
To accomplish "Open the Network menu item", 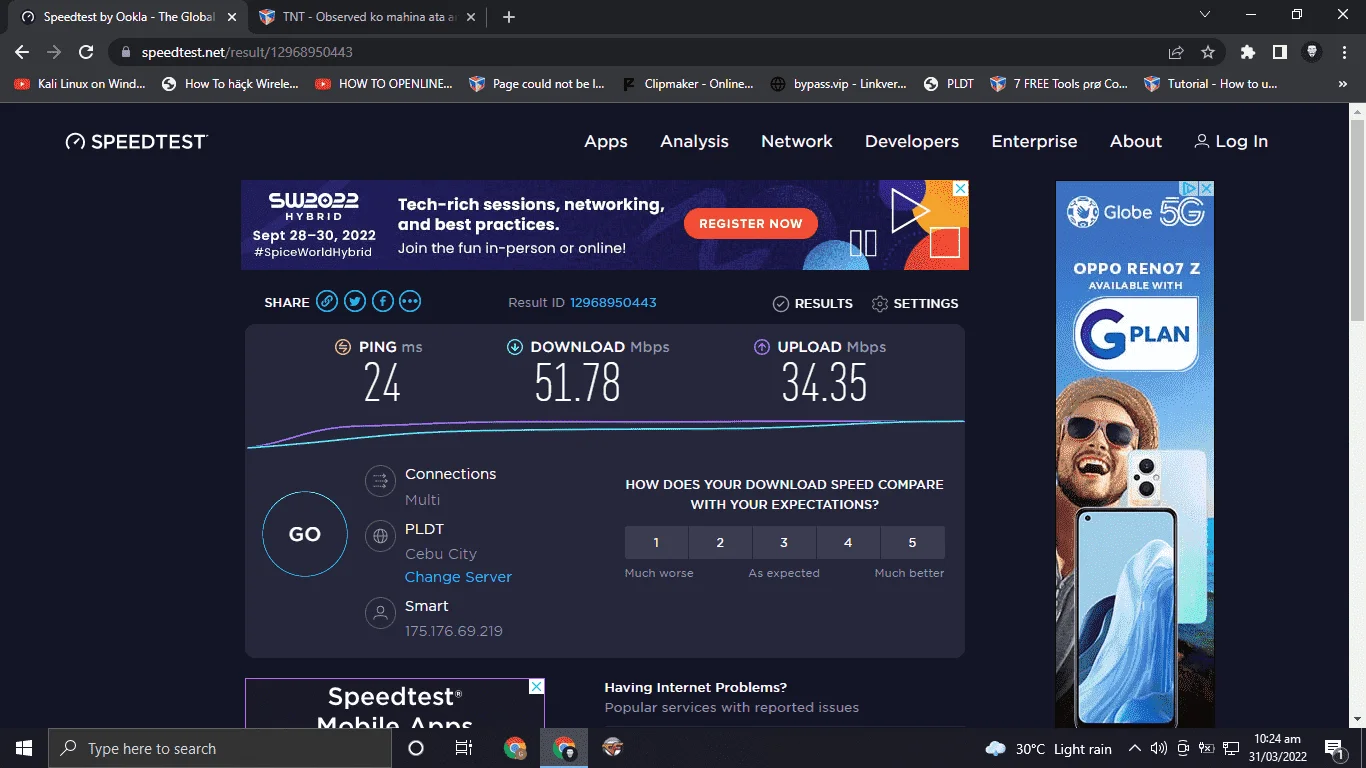I will [x=797, y=141].
